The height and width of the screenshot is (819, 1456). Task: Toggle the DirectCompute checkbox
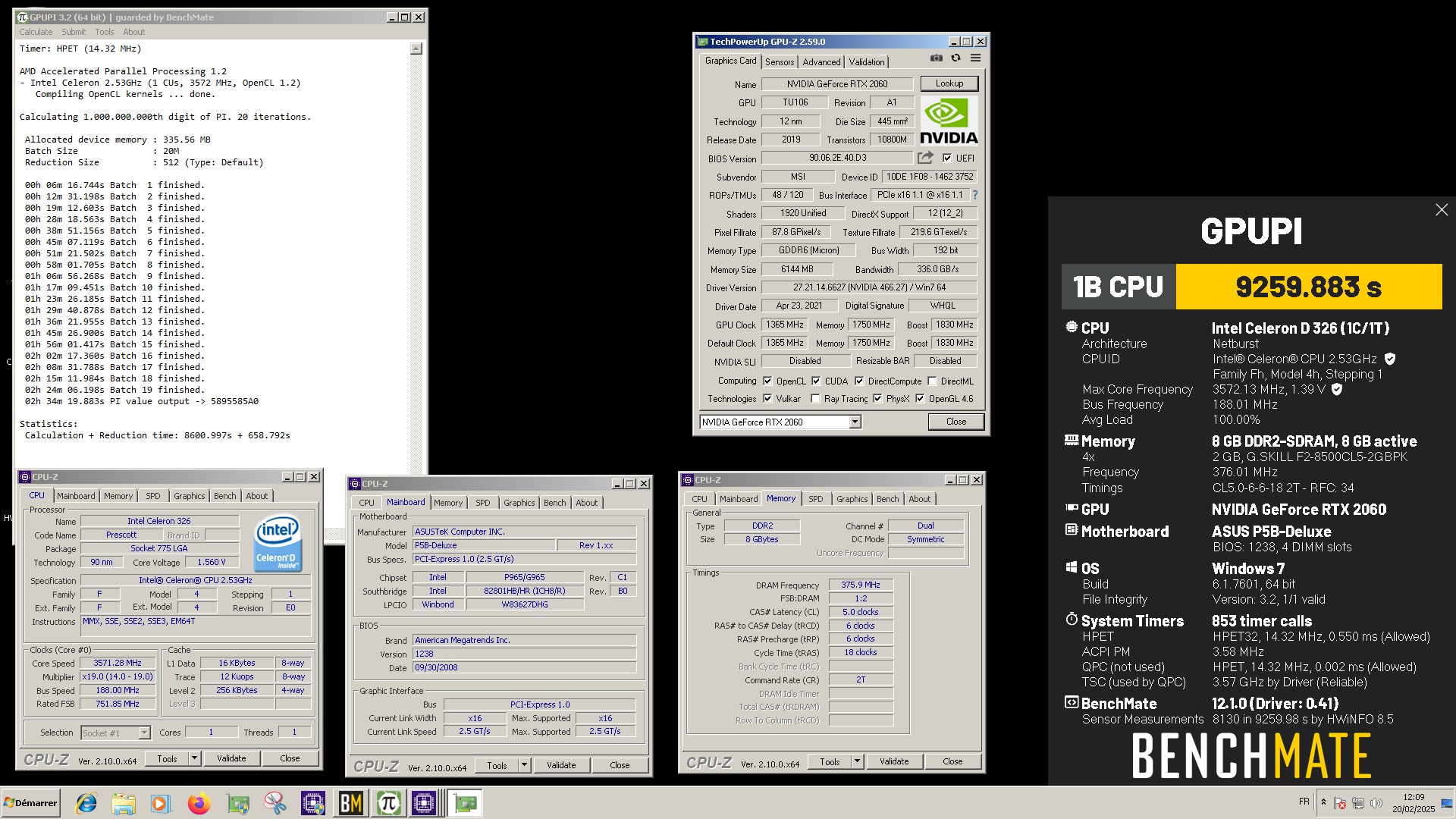[x=859, y=381]
